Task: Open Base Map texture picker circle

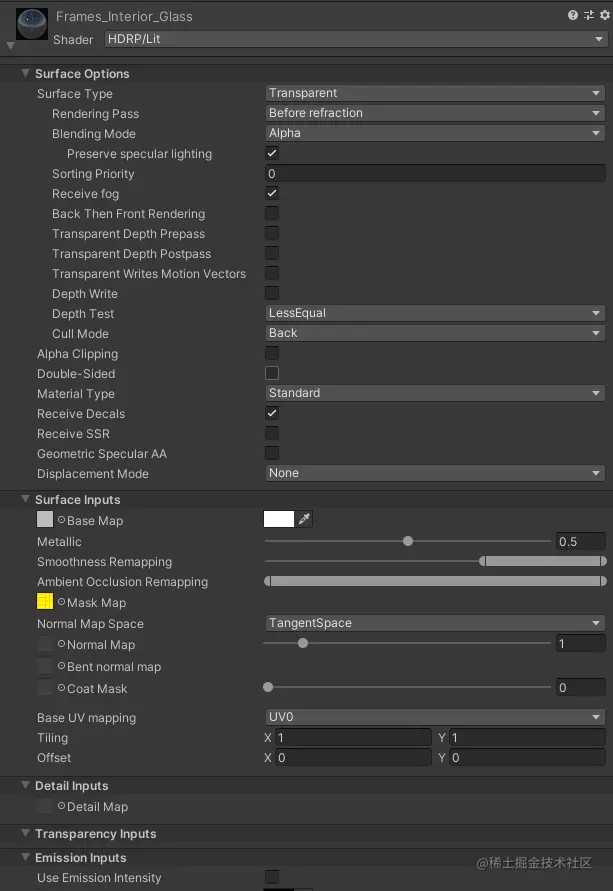Action: (61, 519)
